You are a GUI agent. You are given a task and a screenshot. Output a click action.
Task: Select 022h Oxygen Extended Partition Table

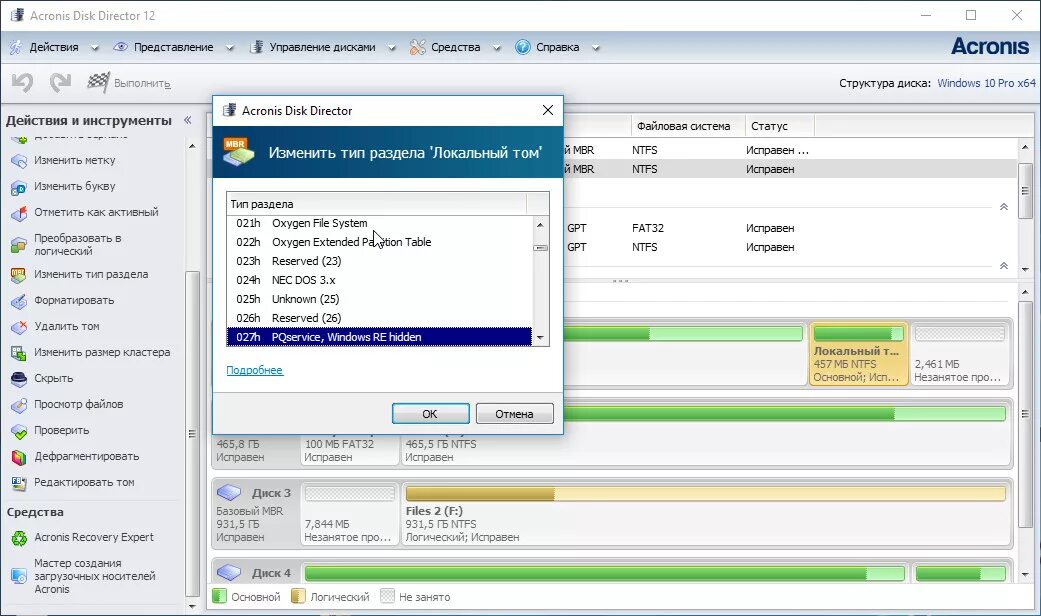click(x=379, y=242)
